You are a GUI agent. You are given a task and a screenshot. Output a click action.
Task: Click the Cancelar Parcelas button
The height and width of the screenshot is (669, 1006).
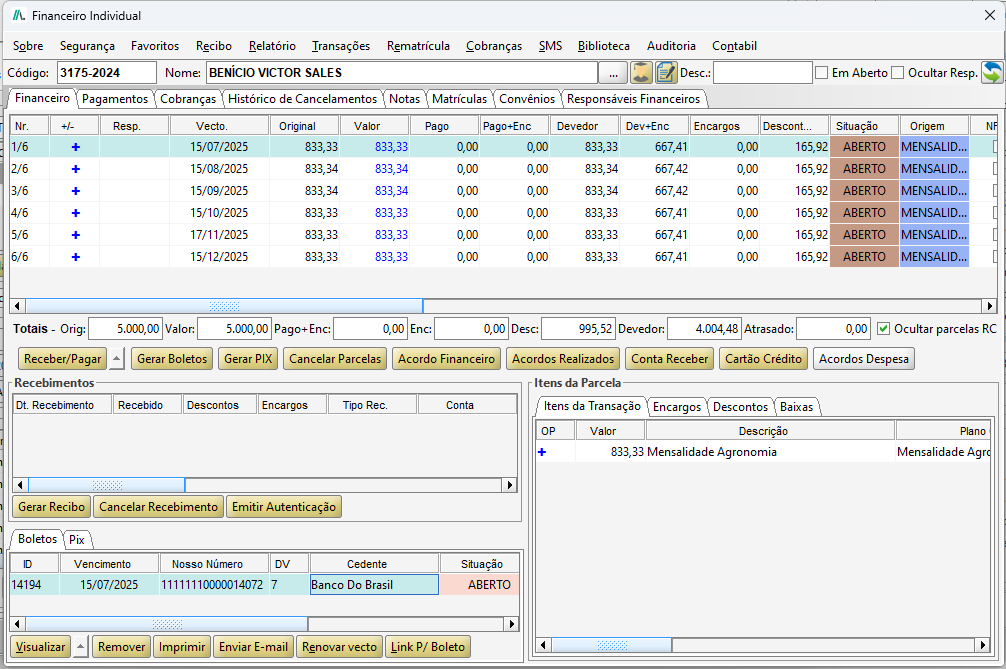click(x=335, y=359)
